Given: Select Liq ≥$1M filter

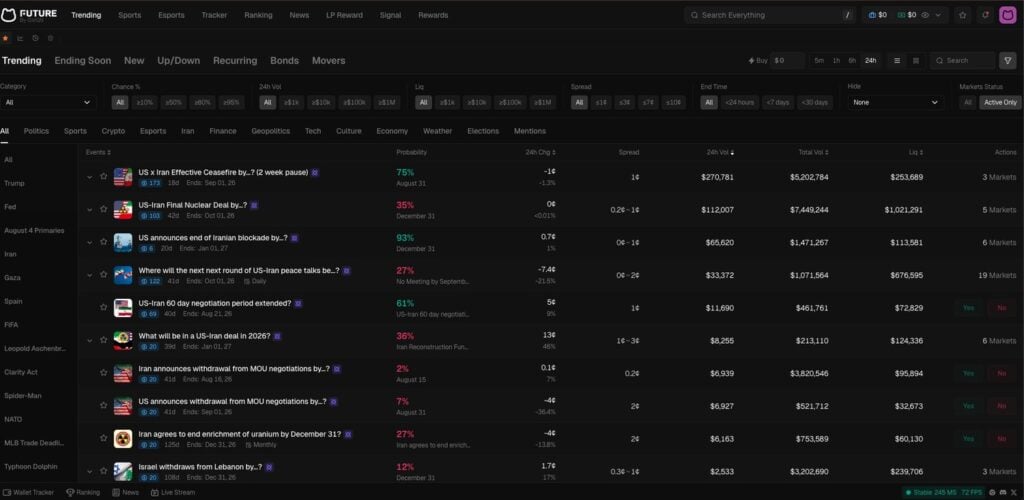Looking at the screenshot, I should point(543,102).
